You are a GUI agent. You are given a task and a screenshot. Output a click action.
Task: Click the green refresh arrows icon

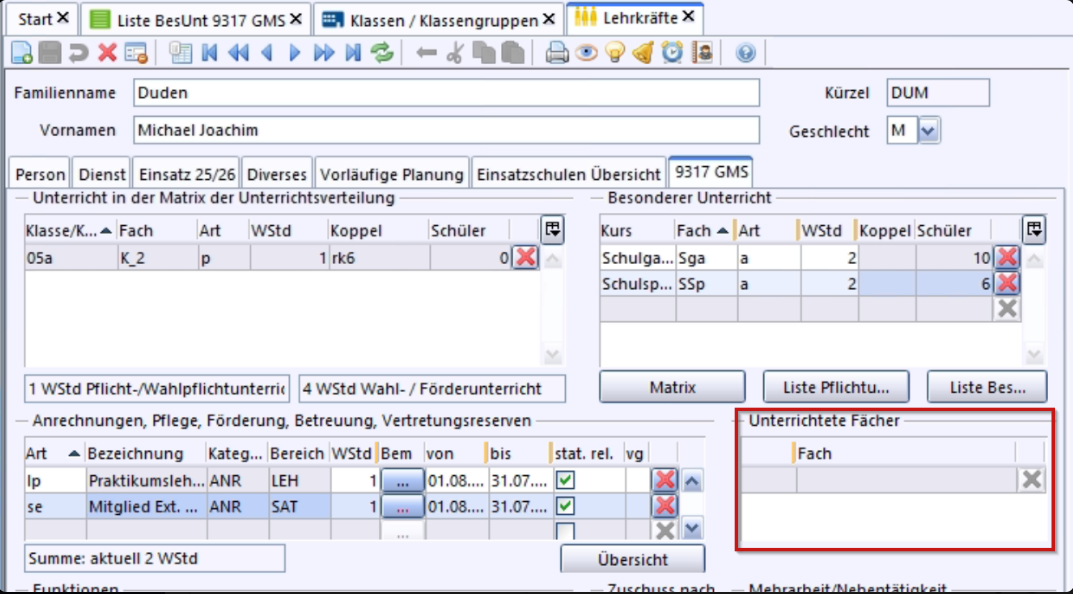point(382,53)
